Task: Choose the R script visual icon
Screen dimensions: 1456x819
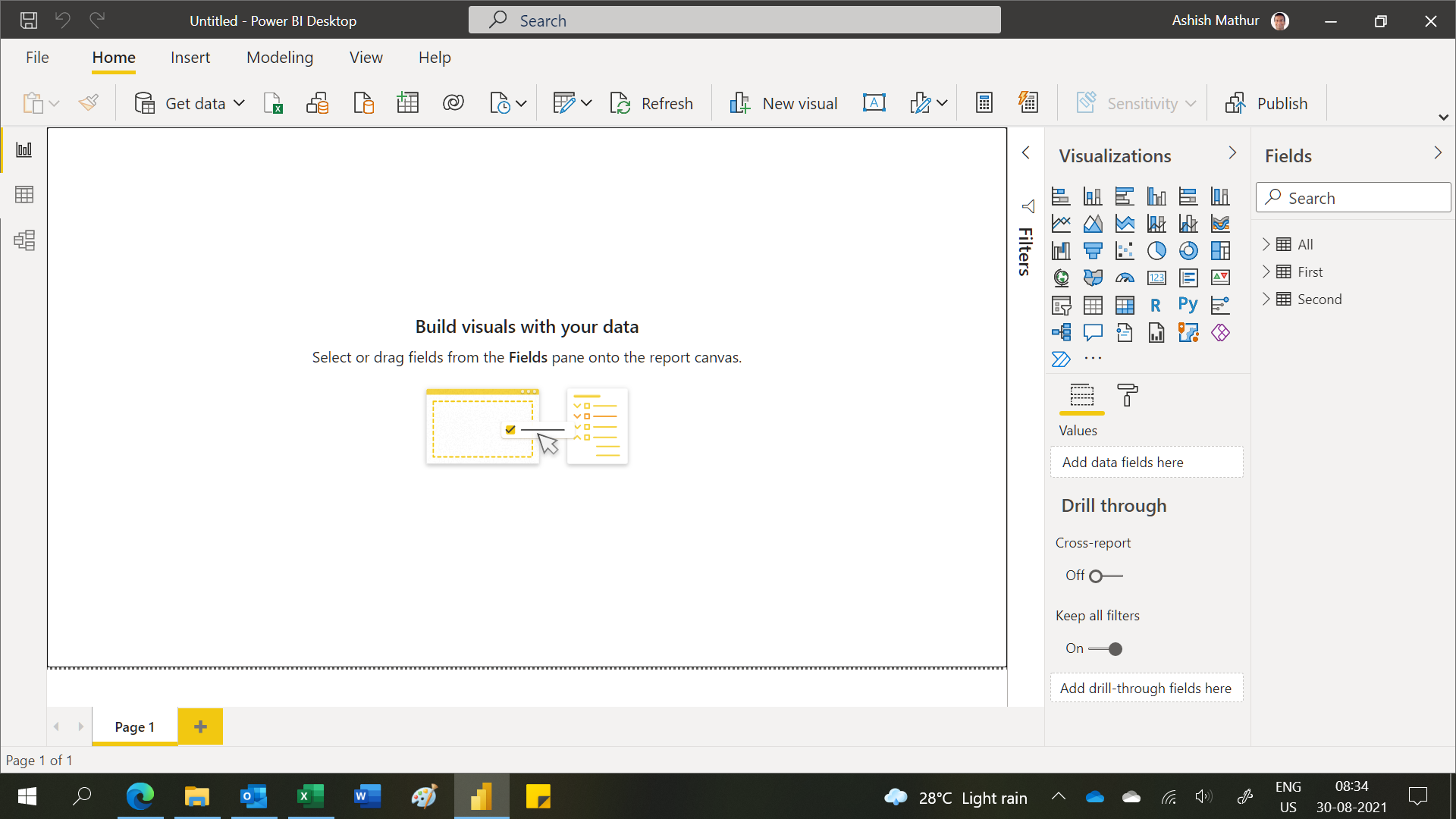Action: 1156,305
